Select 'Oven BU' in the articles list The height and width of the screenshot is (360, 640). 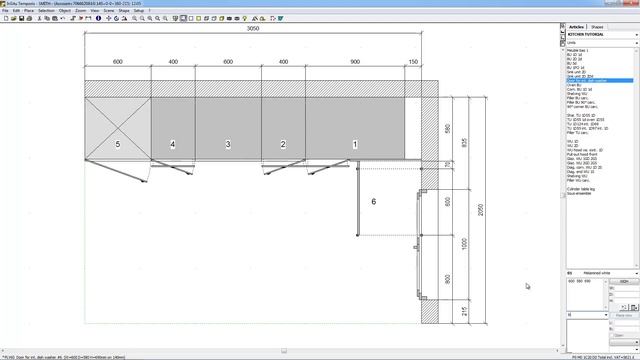574,85
